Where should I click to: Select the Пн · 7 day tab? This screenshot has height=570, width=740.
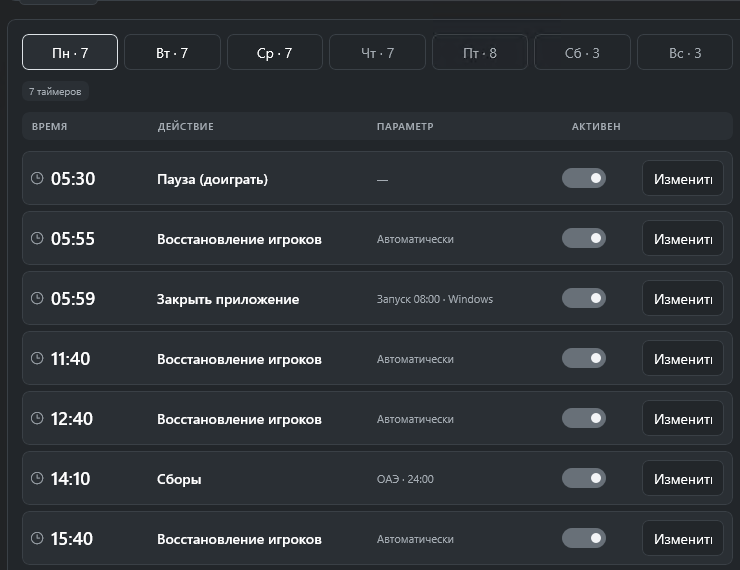pos(70,52)
